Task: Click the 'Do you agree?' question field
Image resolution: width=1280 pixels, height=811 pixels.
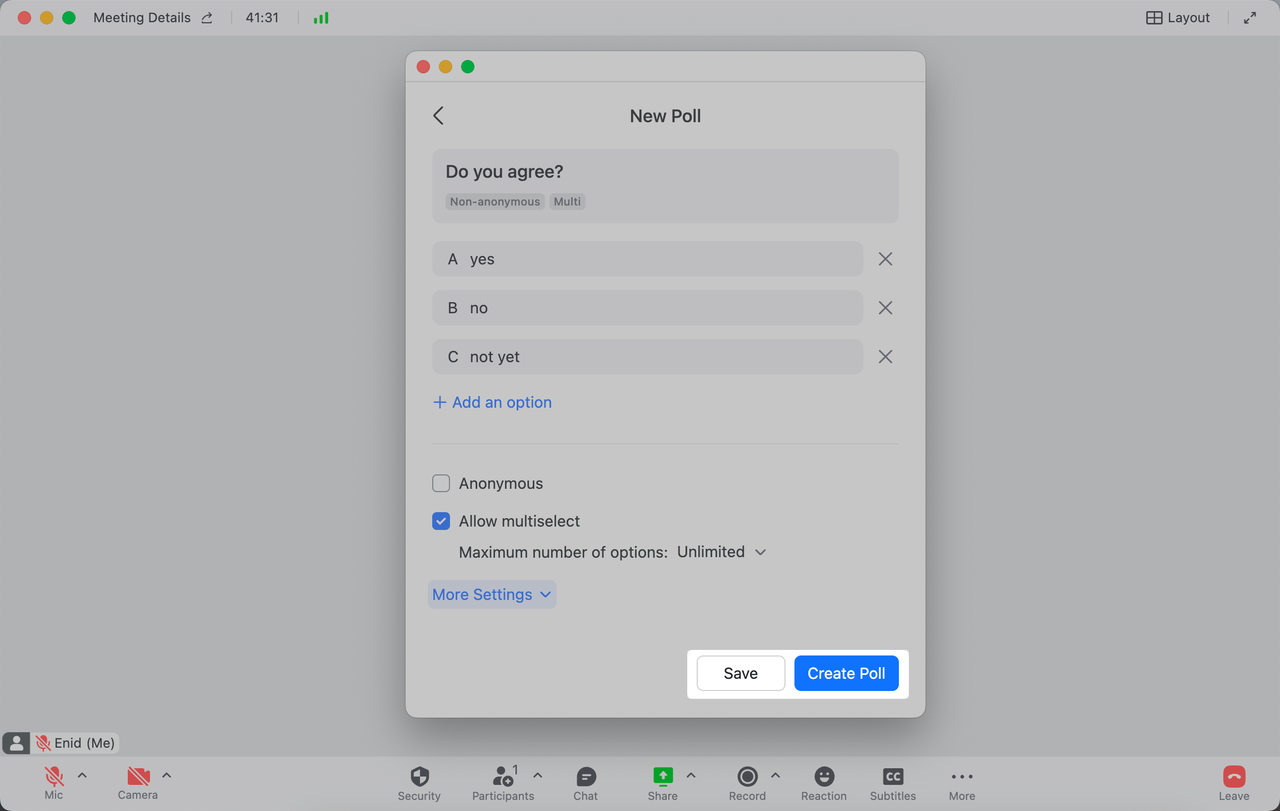Action: click(x=665, y=172)
